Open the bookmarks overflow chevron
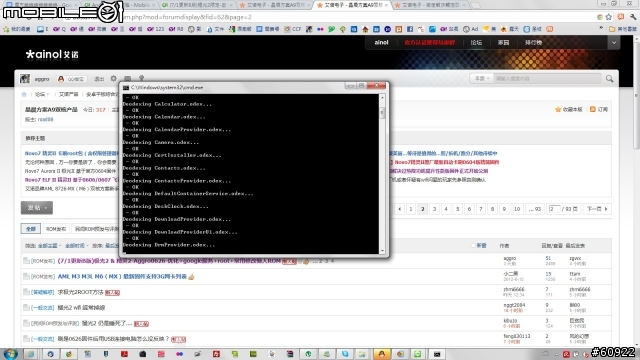Viewport: 640px width, 360px height. click(601, 29)
